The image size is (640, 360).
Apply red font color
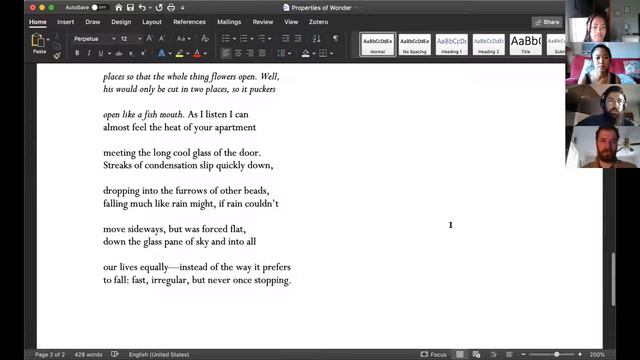point(197,53)
